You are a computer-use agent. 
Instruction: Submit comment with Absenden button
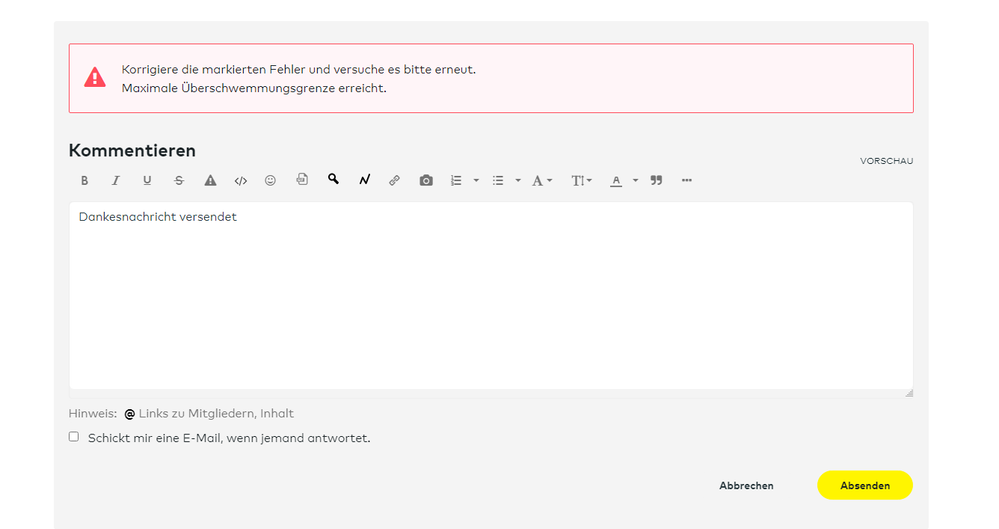865,485
